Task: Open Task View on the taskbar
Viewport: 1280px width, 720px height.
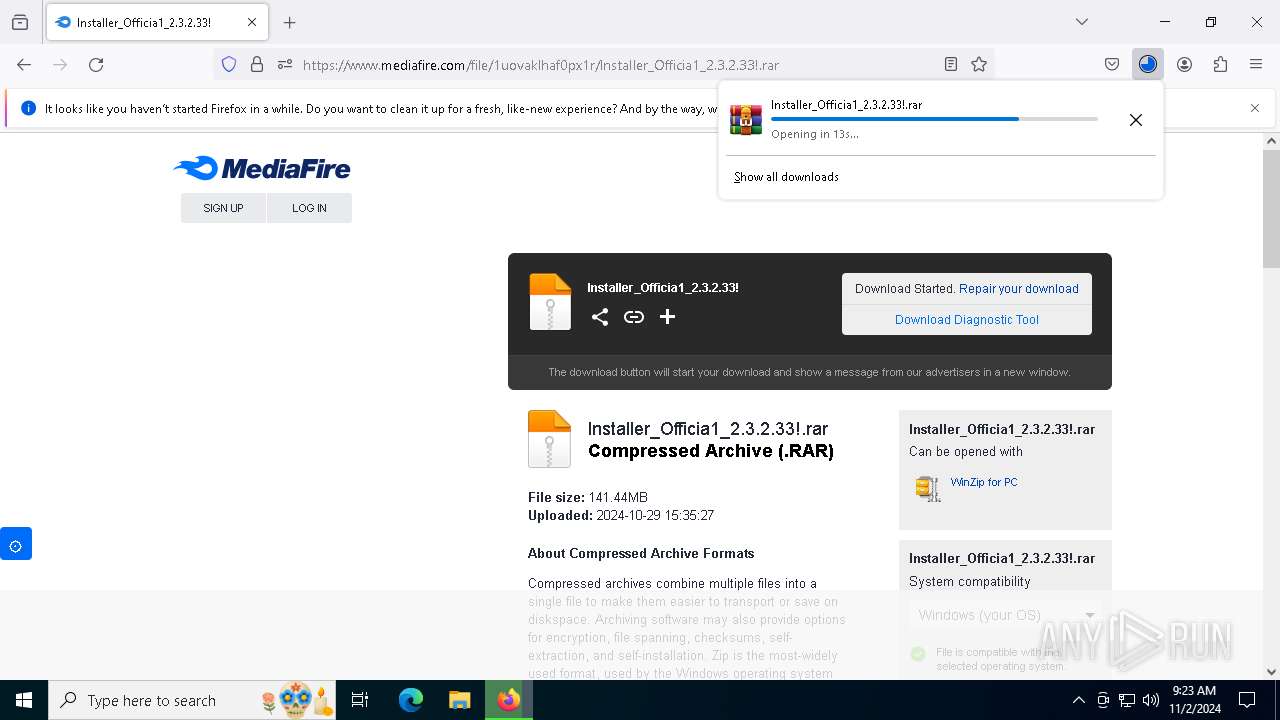Action: 360,700
